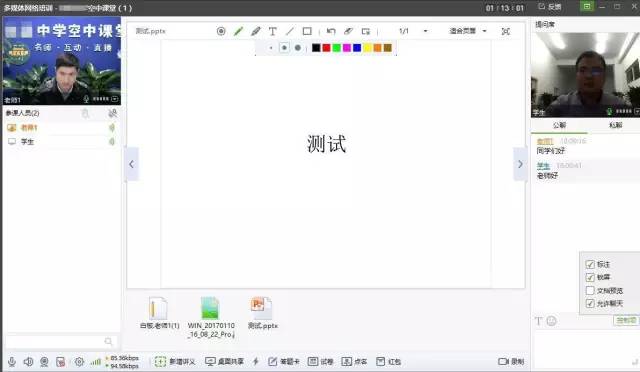Click the 反馈 feedback button in title bar
Screen dimensions: 640x372
[x=550, y=7]
